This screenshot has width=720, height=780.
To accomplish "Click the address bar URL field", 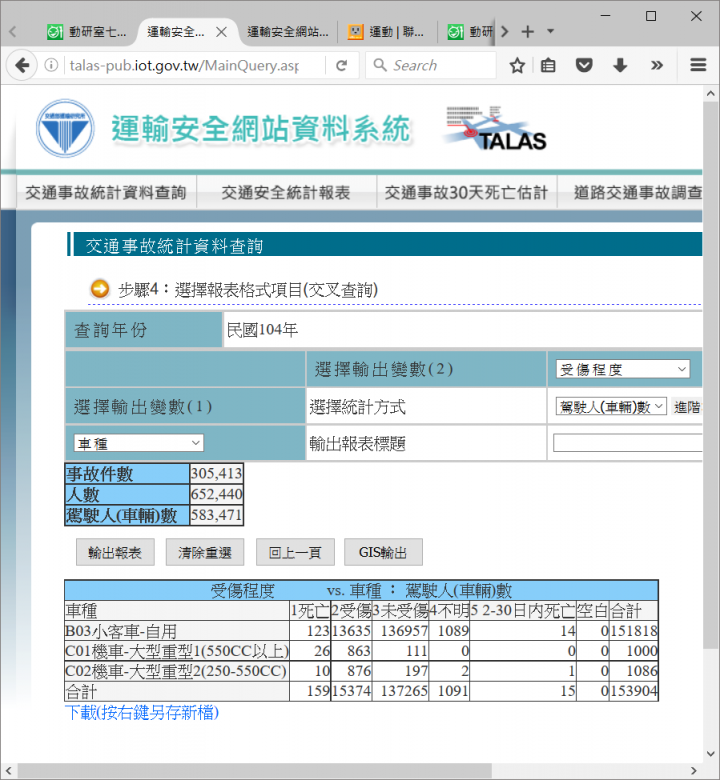I will click(x=184, y=65).
